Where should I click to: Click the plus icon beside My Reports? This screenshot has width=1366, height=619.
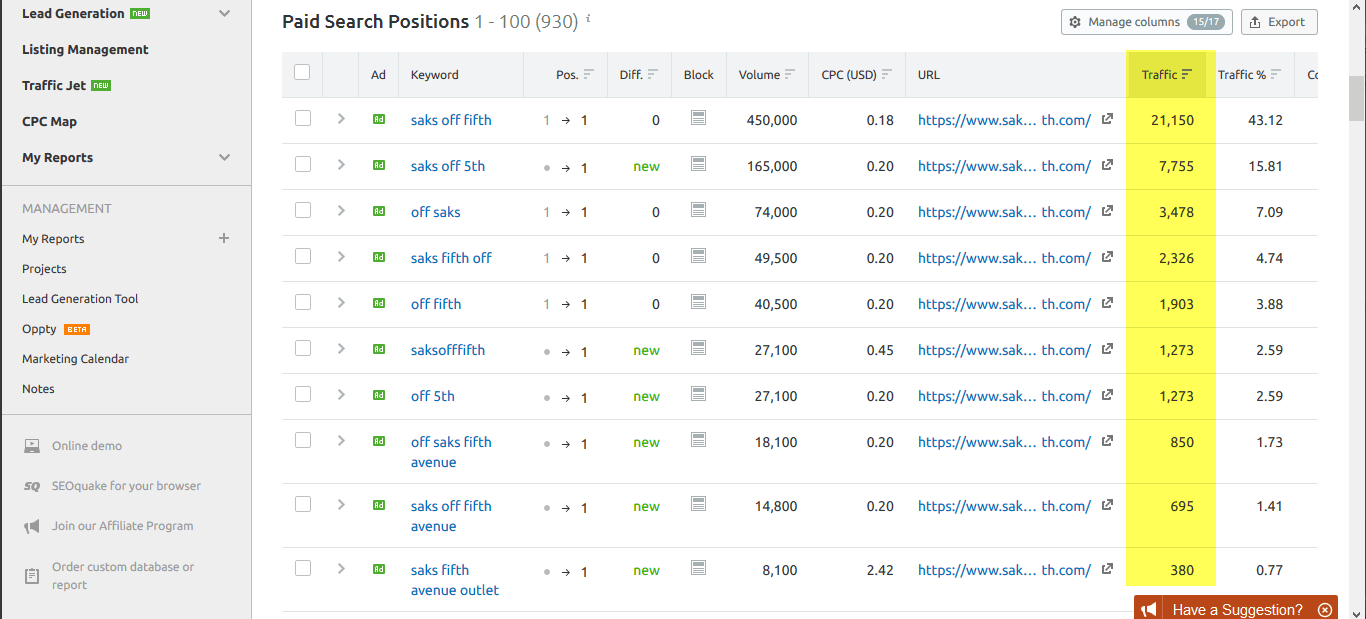[x=224, y=238]
